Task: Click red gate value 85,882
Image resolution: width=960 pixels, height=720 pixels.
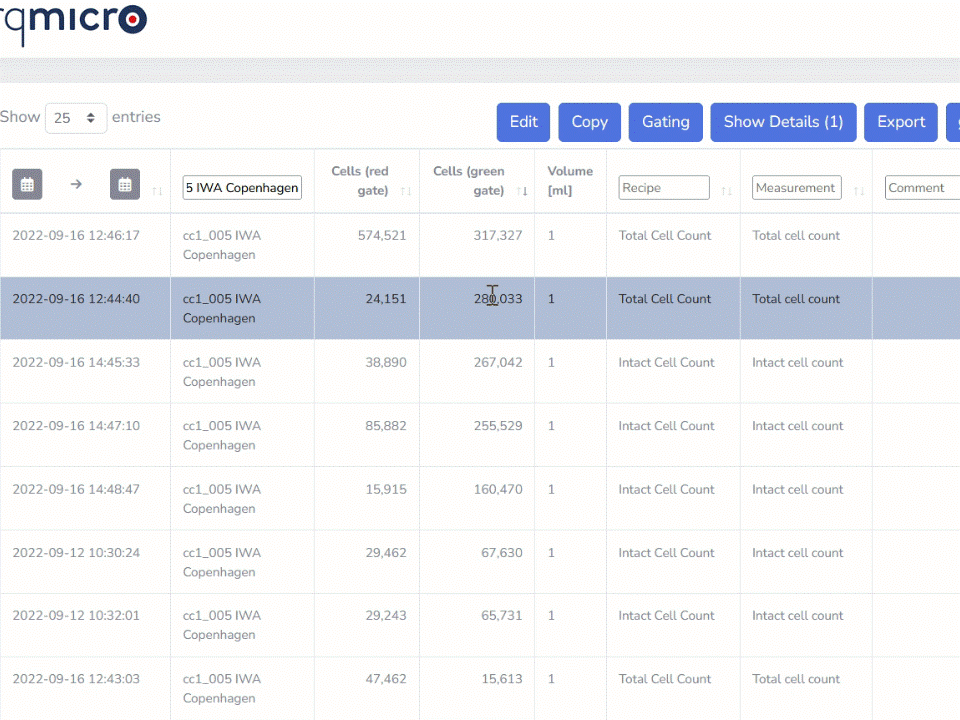Action: 386,426
